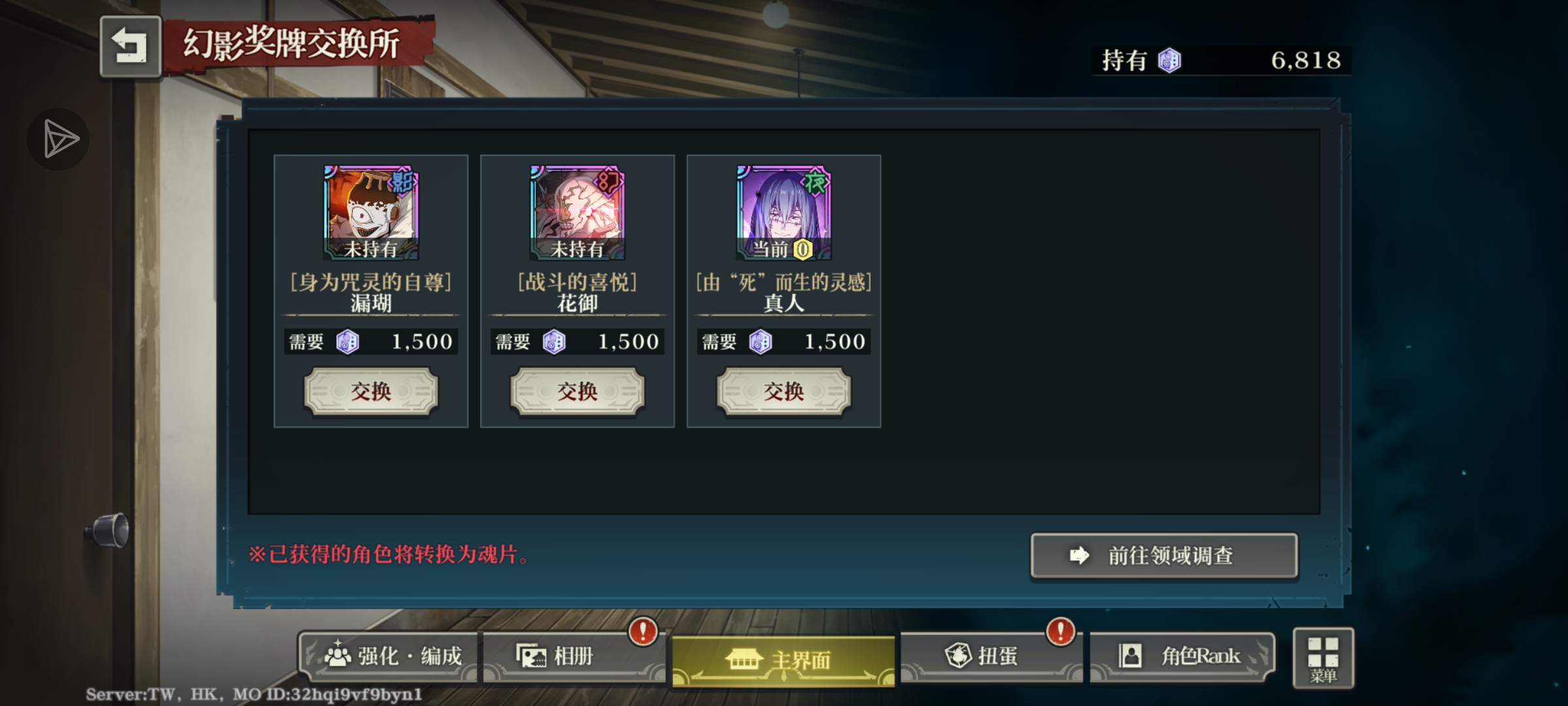The height and width of the screenshot is (706, 1568).
Task: Select the 漏瑚 character portrait
Action: [x=371, y=212]
